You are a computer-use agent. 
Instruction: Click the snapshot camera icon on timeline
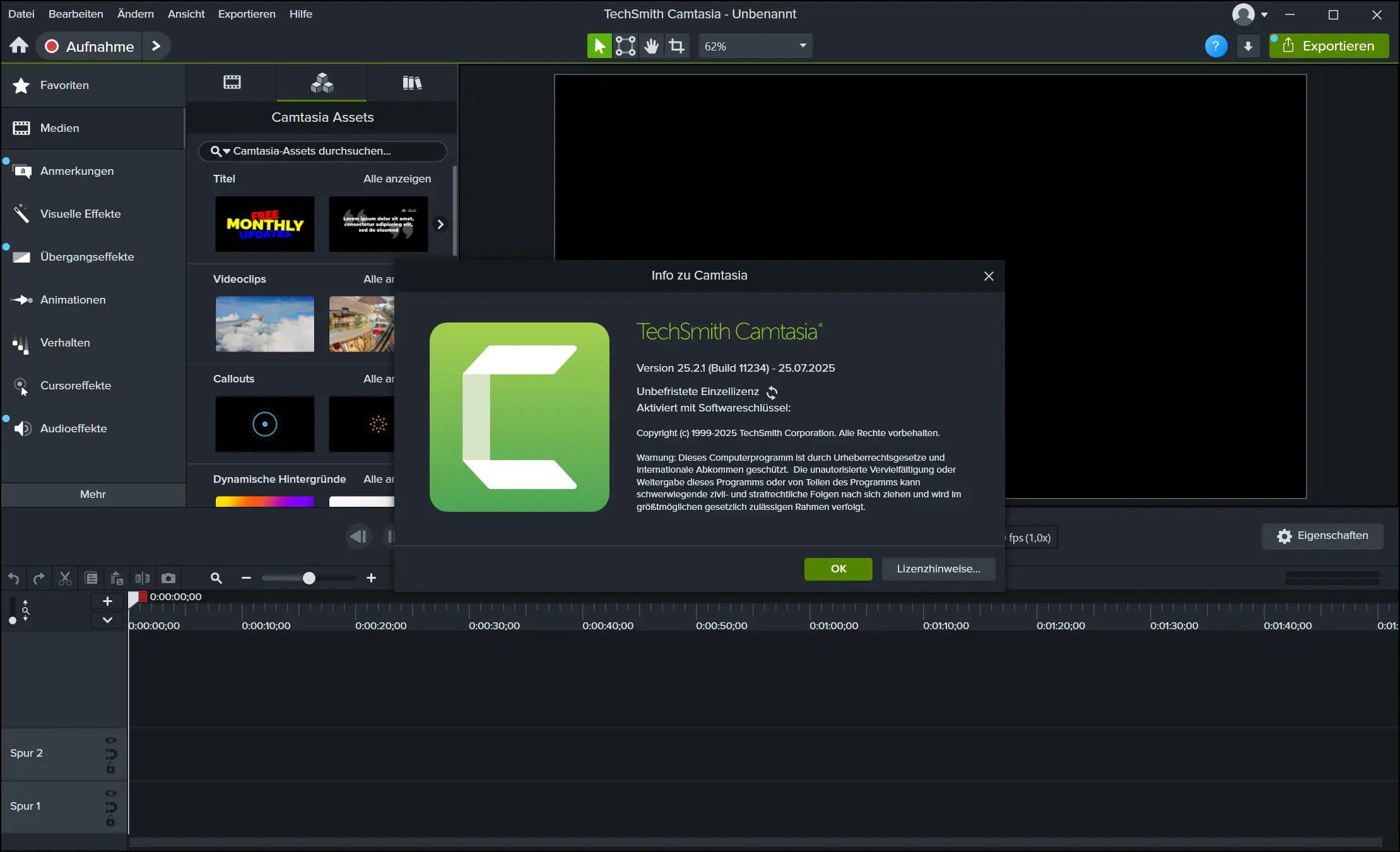[x=168, y=578]
